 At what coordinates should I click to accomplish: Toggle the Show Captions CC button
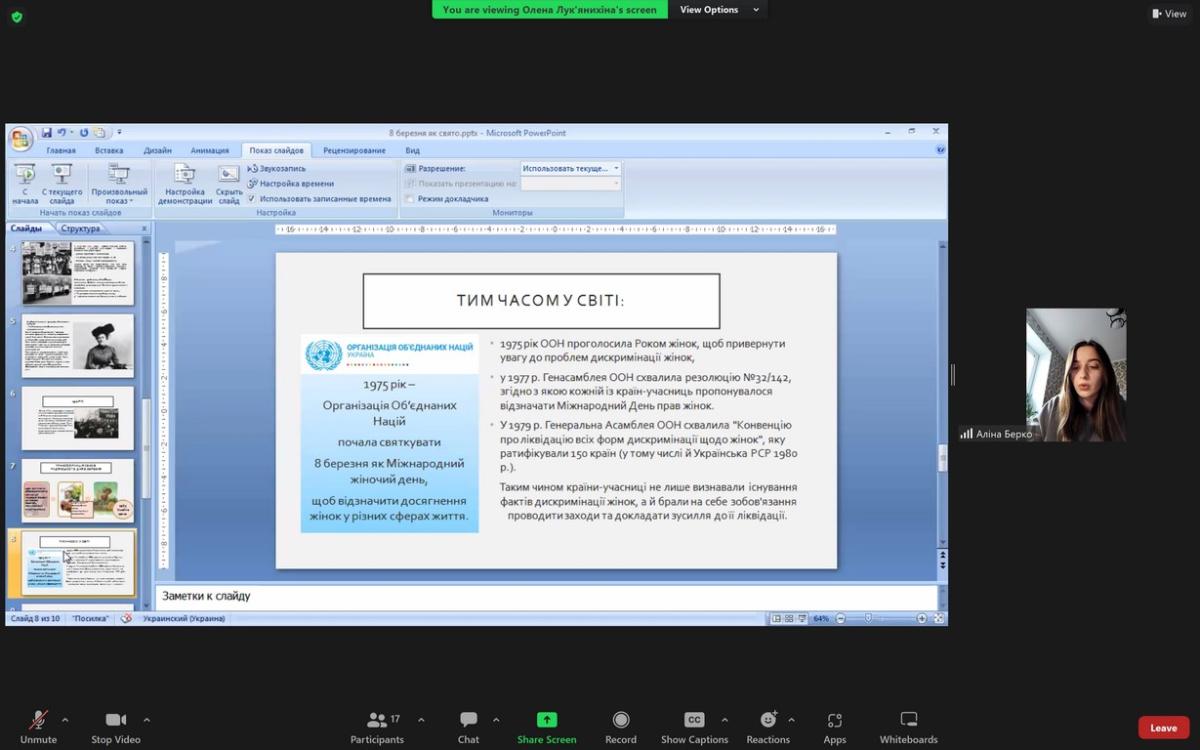pyautogui.click(x=694, y=720)
